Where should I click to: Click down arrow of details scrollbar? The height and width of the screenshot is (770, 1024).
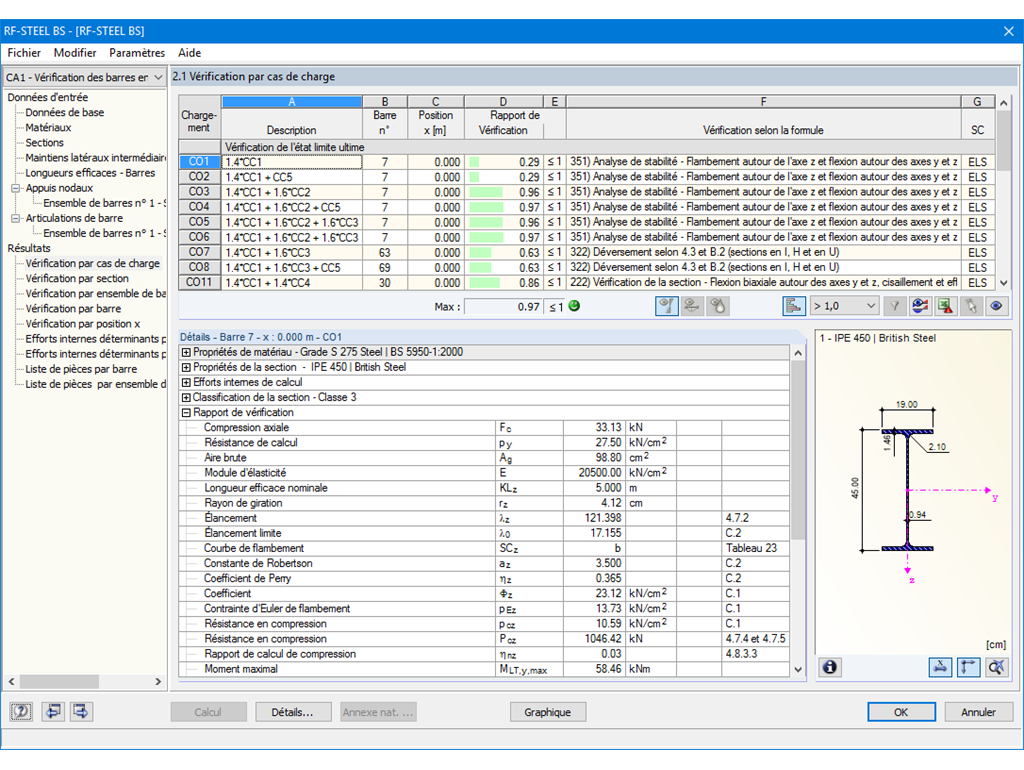coord(798,669)
